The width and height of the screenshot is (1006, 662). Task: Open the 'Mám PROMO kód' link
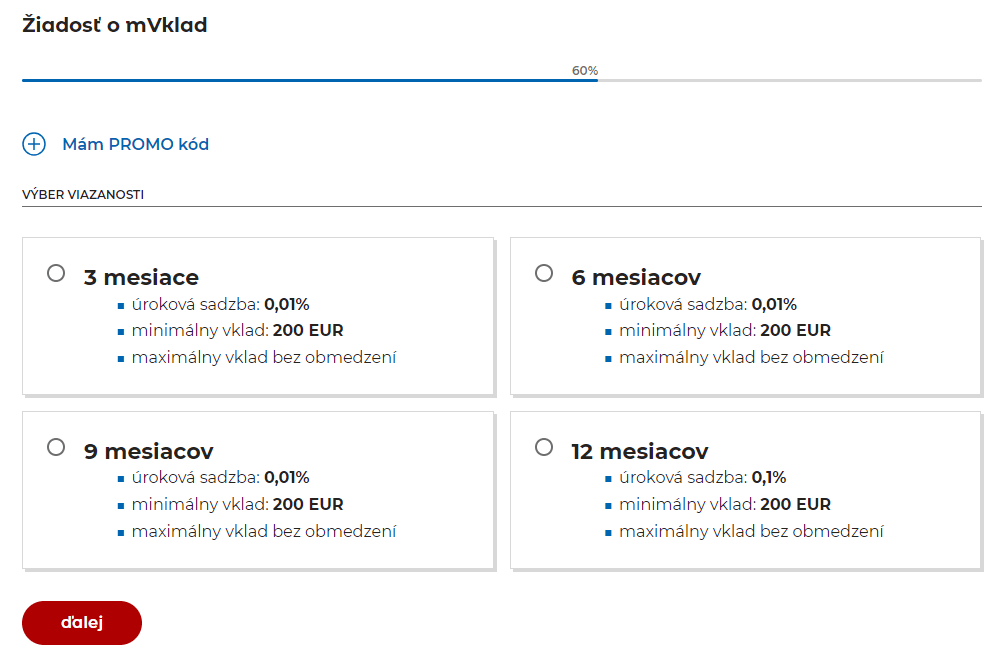pyautogui.click(x=135, y=144)
